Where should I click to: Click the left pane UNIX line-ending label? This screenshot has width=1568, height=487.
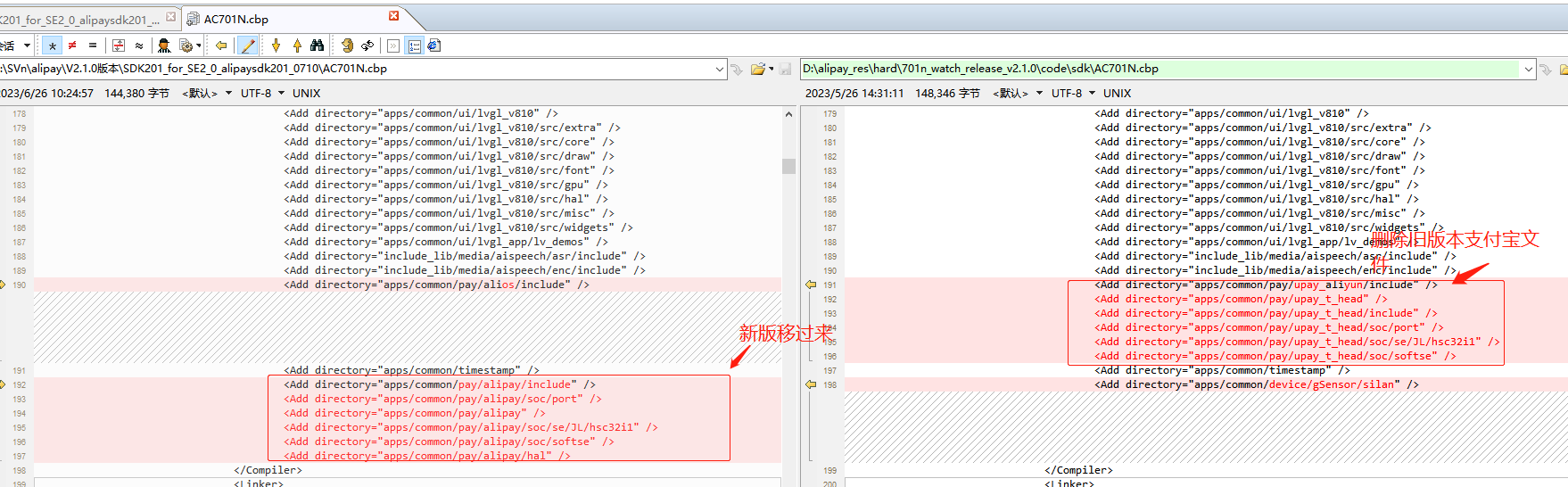(306, 93)
